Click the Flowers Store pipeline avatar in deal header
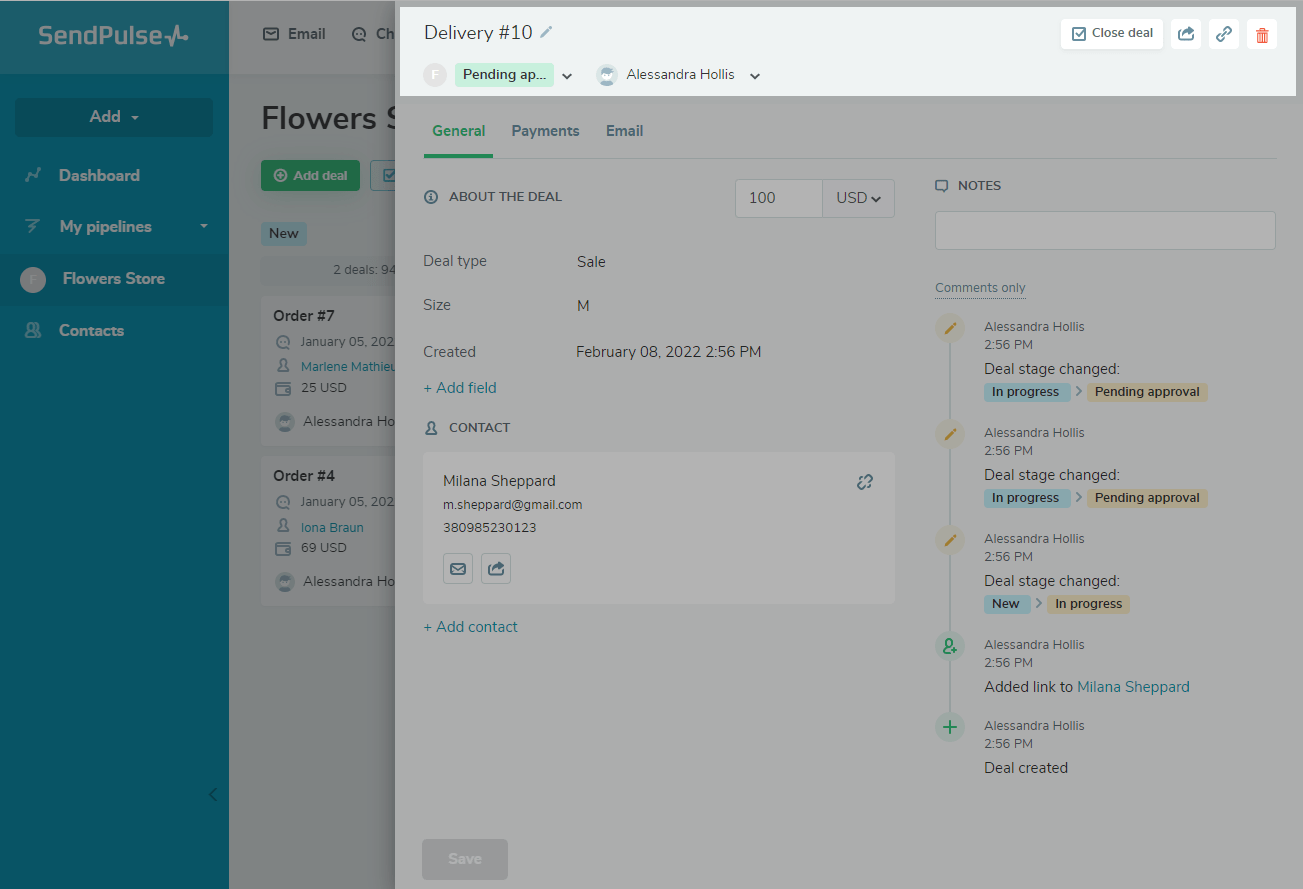 [x=435, y=75]
